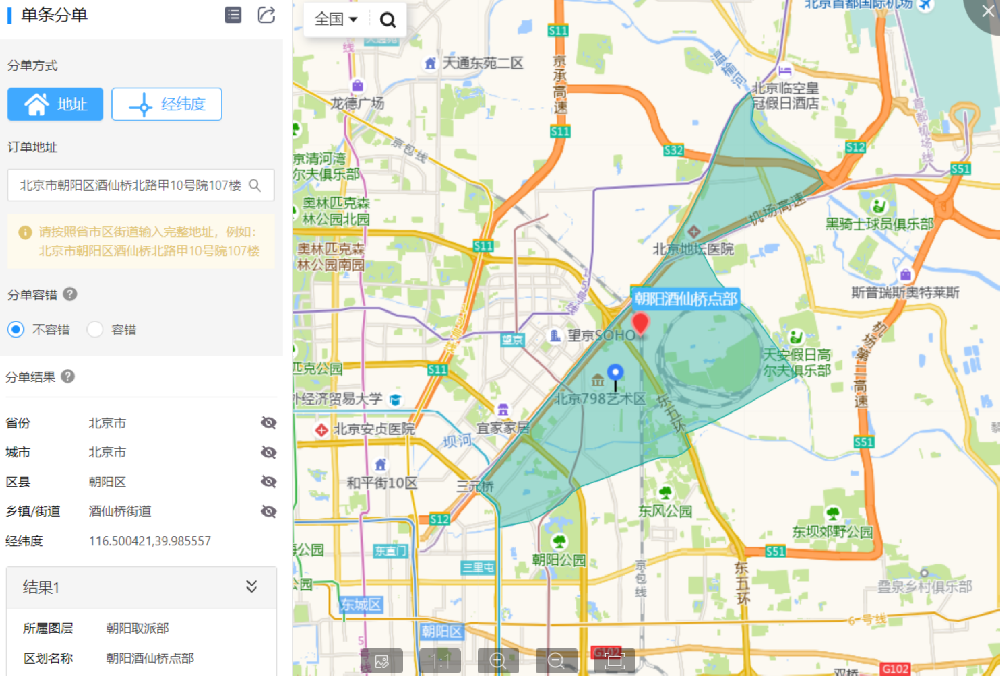The image size is (1000, 676).
Task: Click the search magnifier in the address field
Action: (255, 186)
